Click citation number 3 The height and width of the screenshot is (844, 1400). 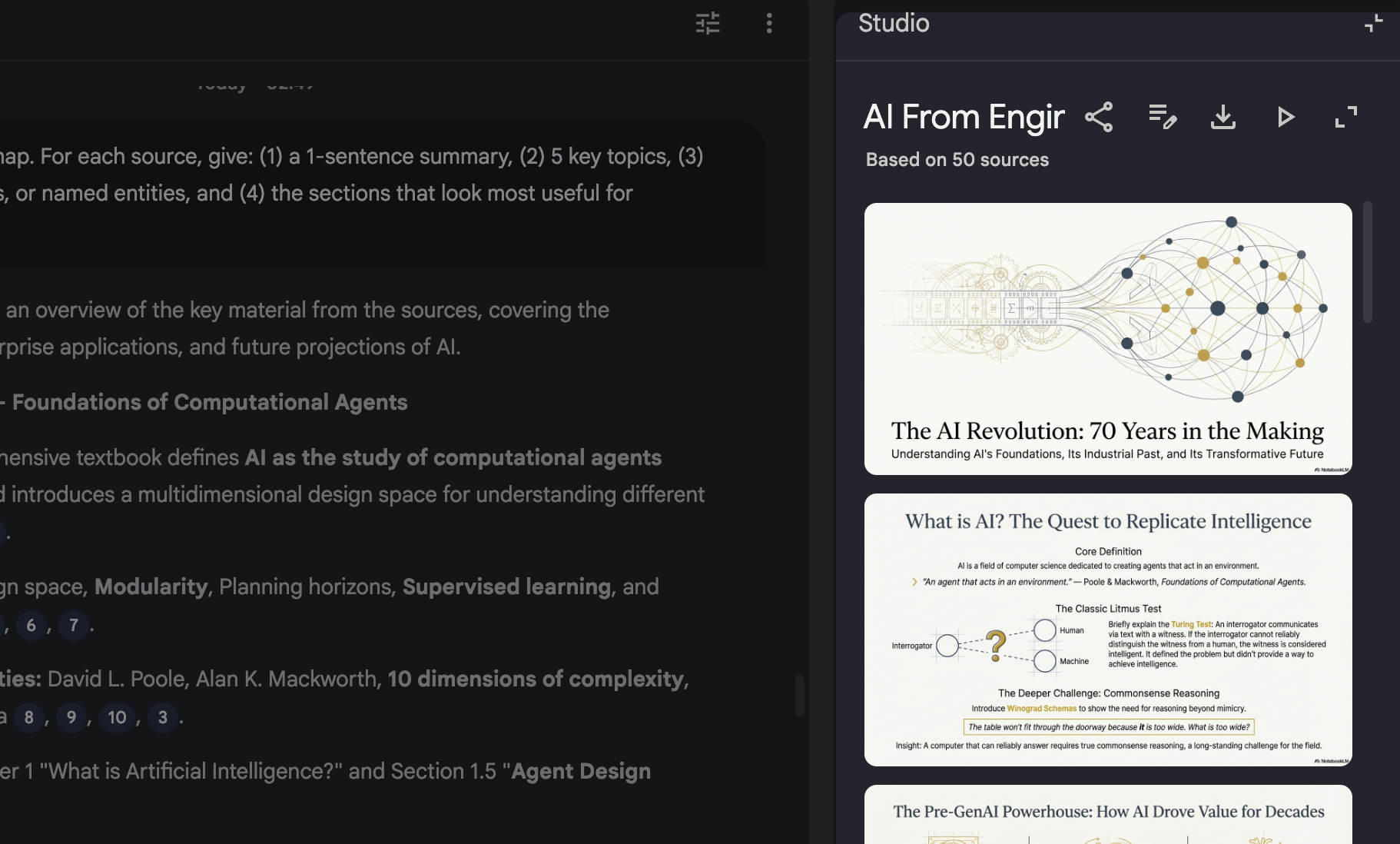click(163, 718)
